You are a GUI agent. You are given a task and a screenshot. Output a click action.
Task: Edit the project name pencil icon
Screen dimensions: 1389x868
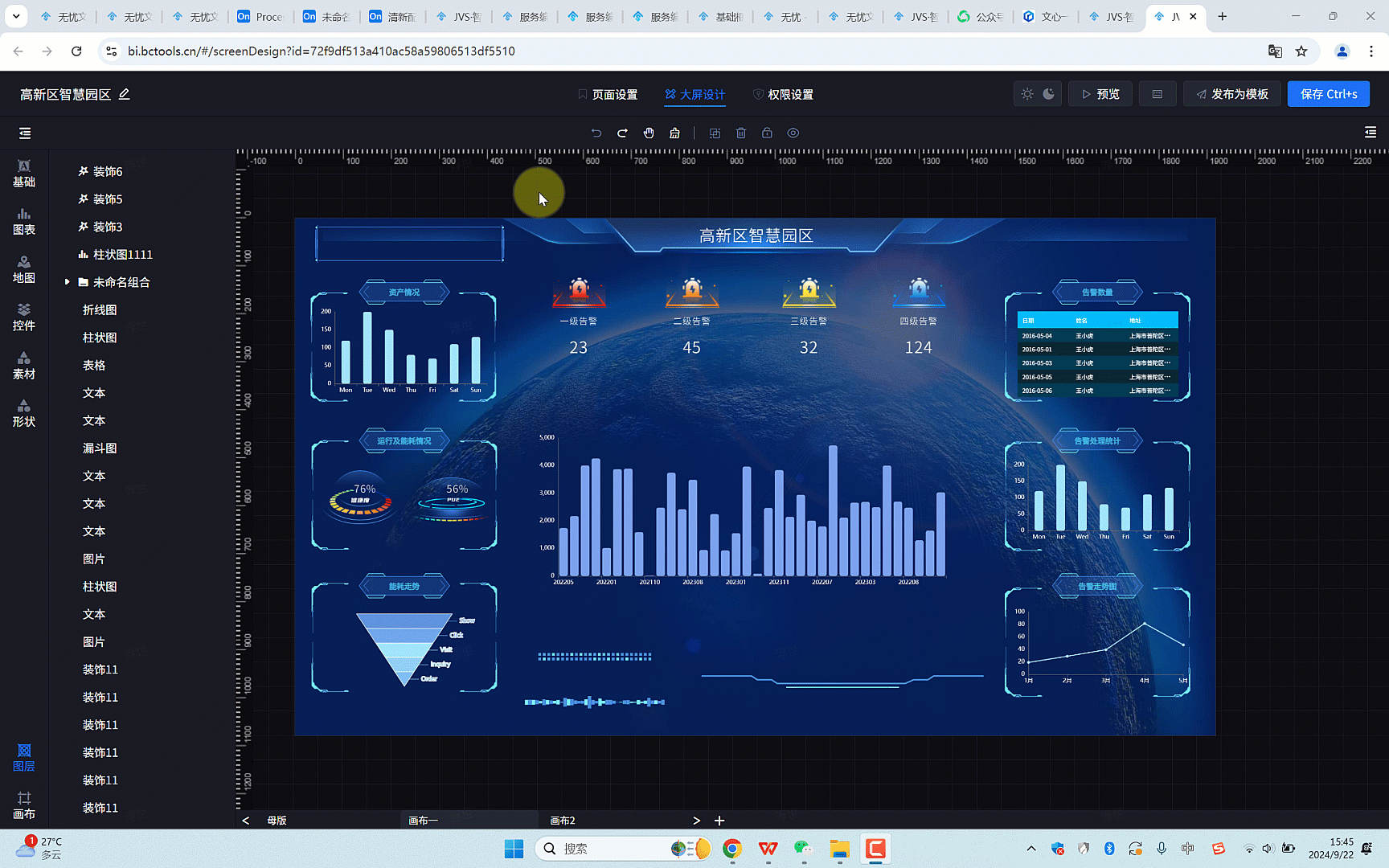(125, 94)
